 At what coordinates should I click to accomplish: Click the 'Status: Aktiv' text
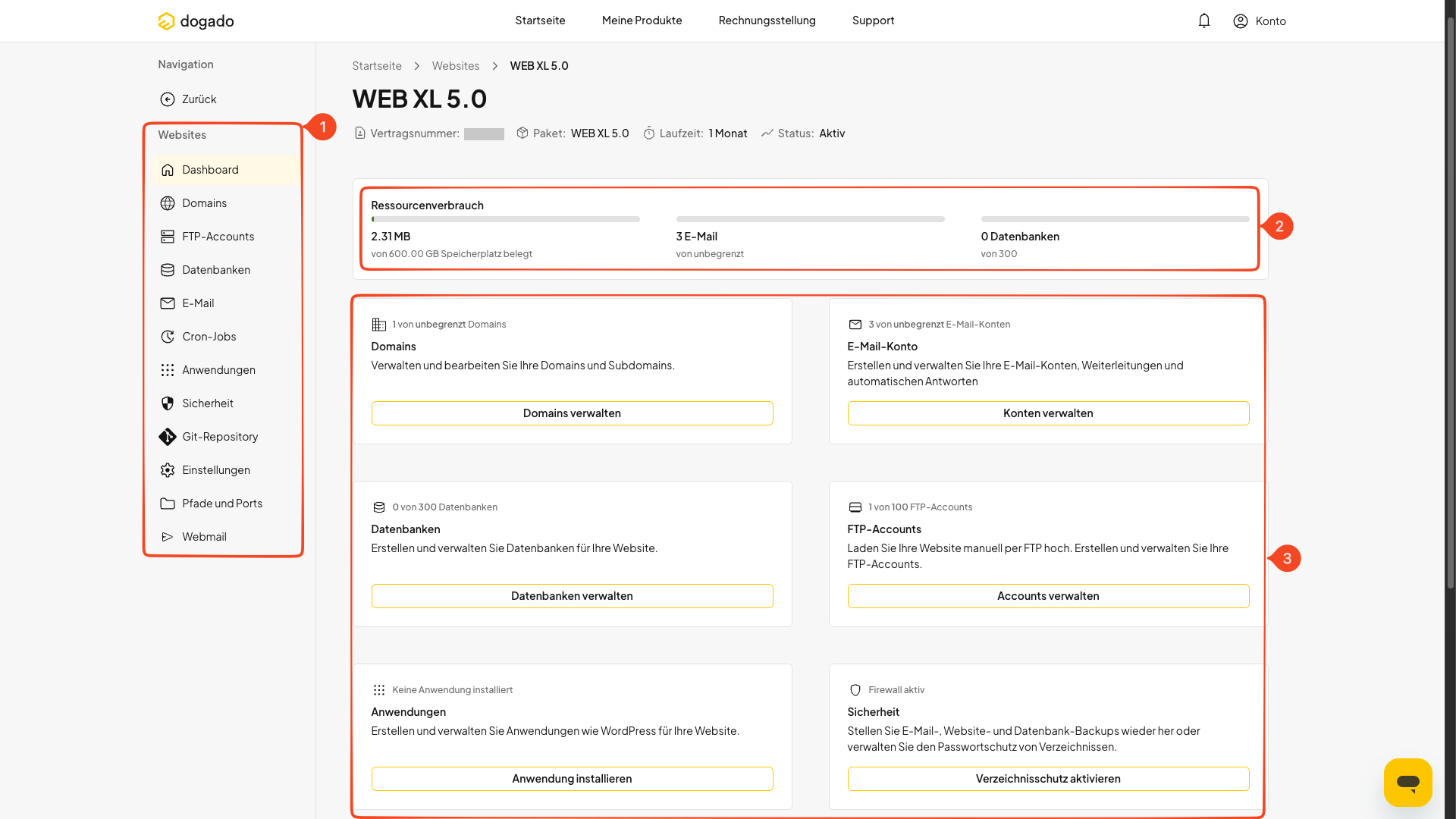coord(811,133)
